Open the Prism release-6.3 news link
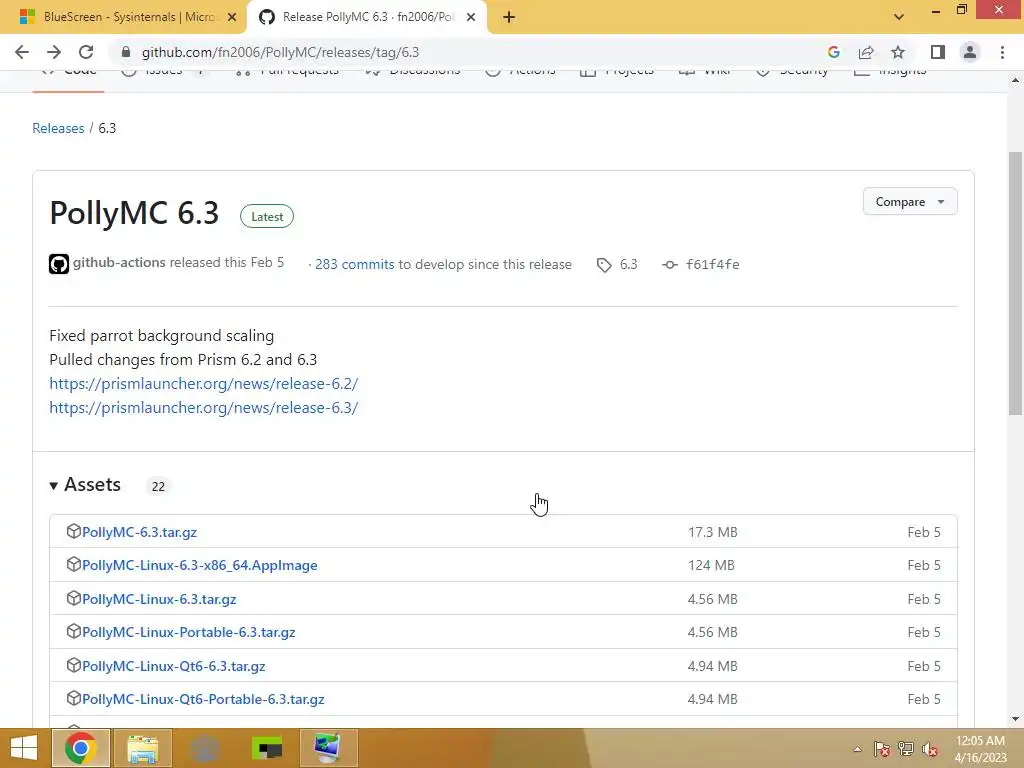The width and height of the screenshot is (1024, 768). [x=204, y=408]
